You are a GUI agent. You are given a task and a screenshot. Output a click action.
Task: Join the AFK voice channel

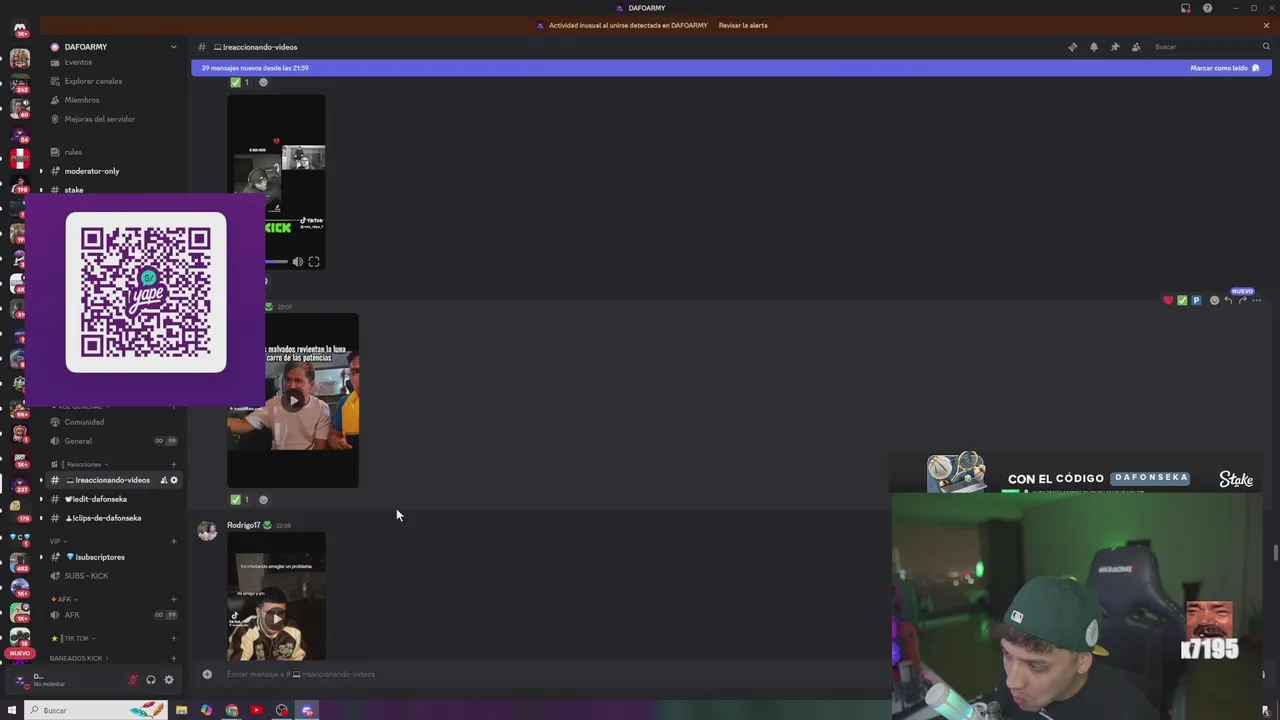pyautogui.click(x=72, y=615)
